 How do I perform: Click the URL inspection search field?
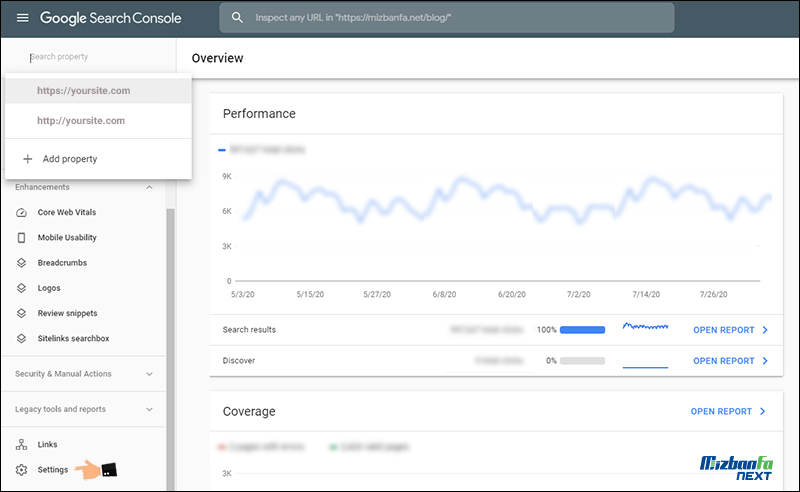click(x=446, y=18)
